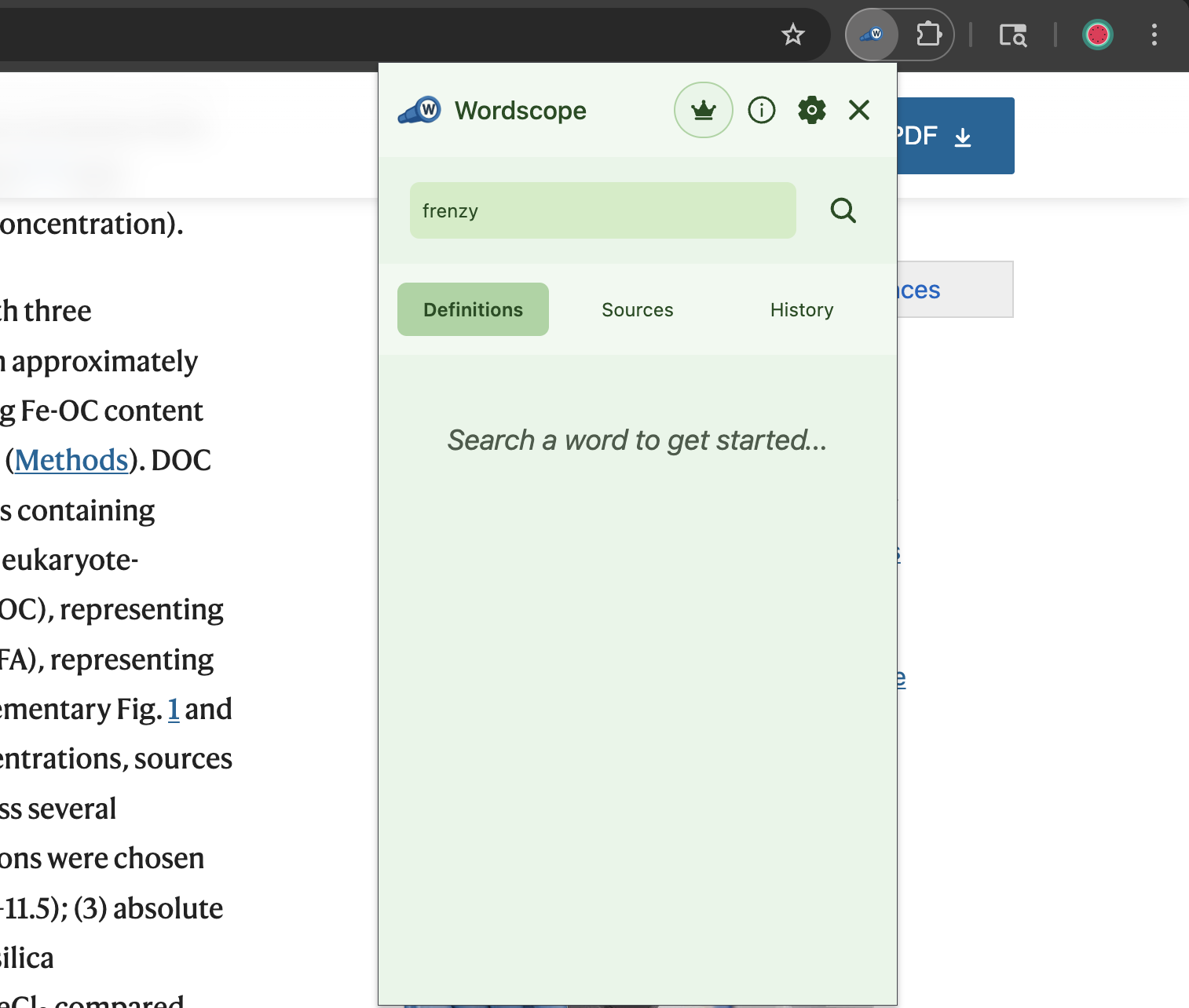Screen dimensions: 1189x1008
Task: Open the browser side panel search icon
Action: click(1013, 35)
